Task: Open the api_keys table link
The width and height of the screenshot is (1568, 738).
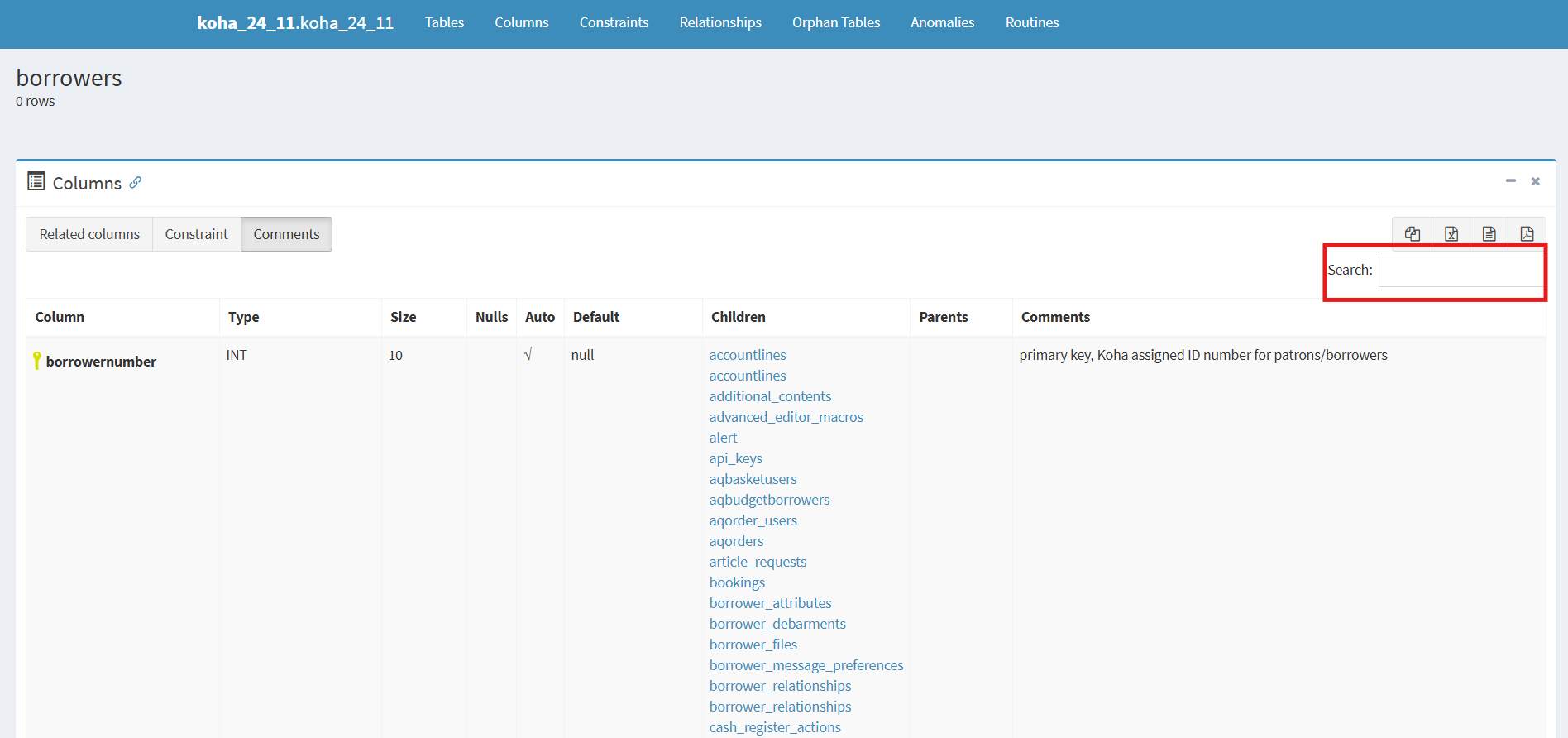Action: point(735,458)
